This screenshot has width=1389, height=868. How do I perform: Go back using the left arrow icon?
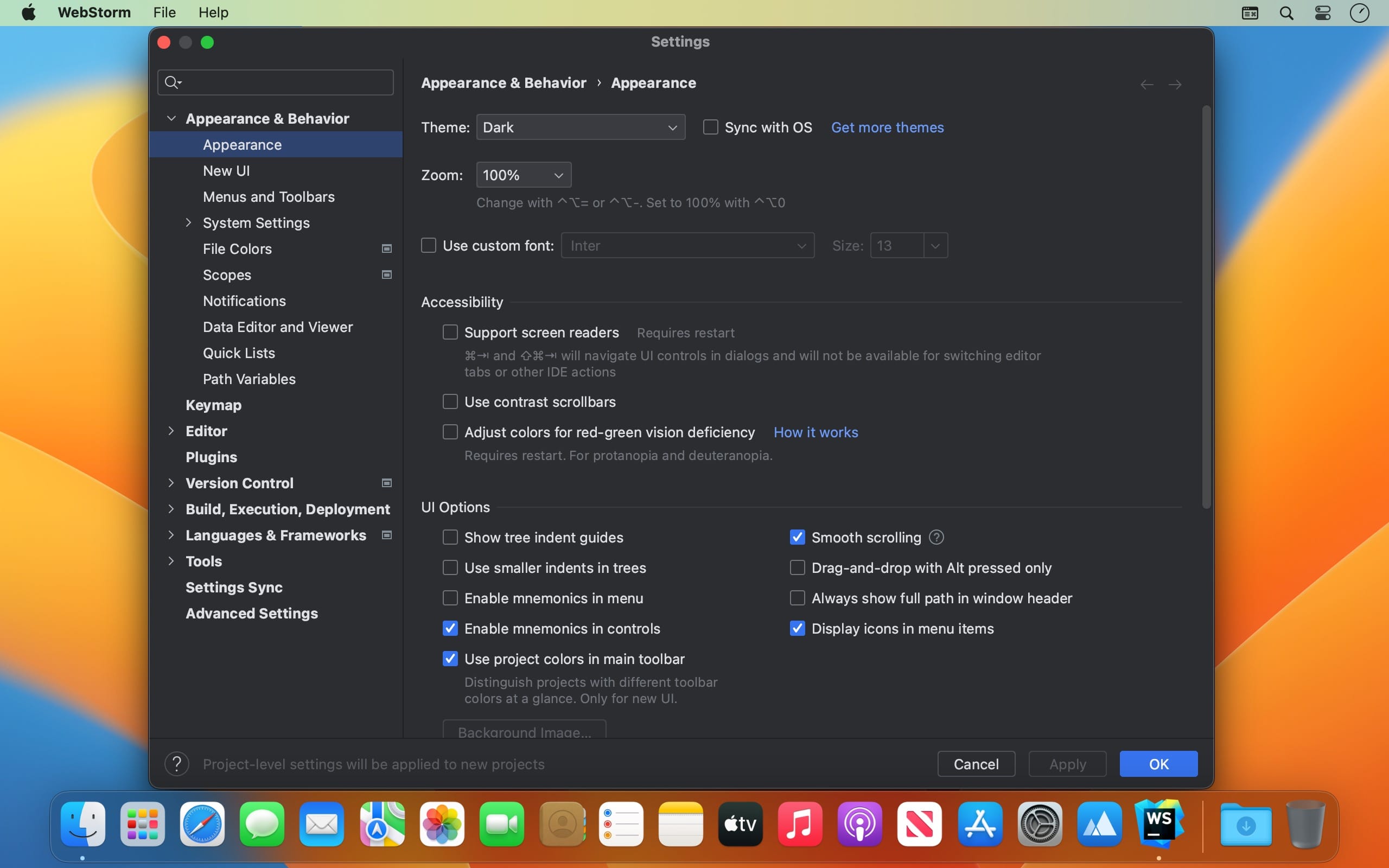(x=1147, y=85)
